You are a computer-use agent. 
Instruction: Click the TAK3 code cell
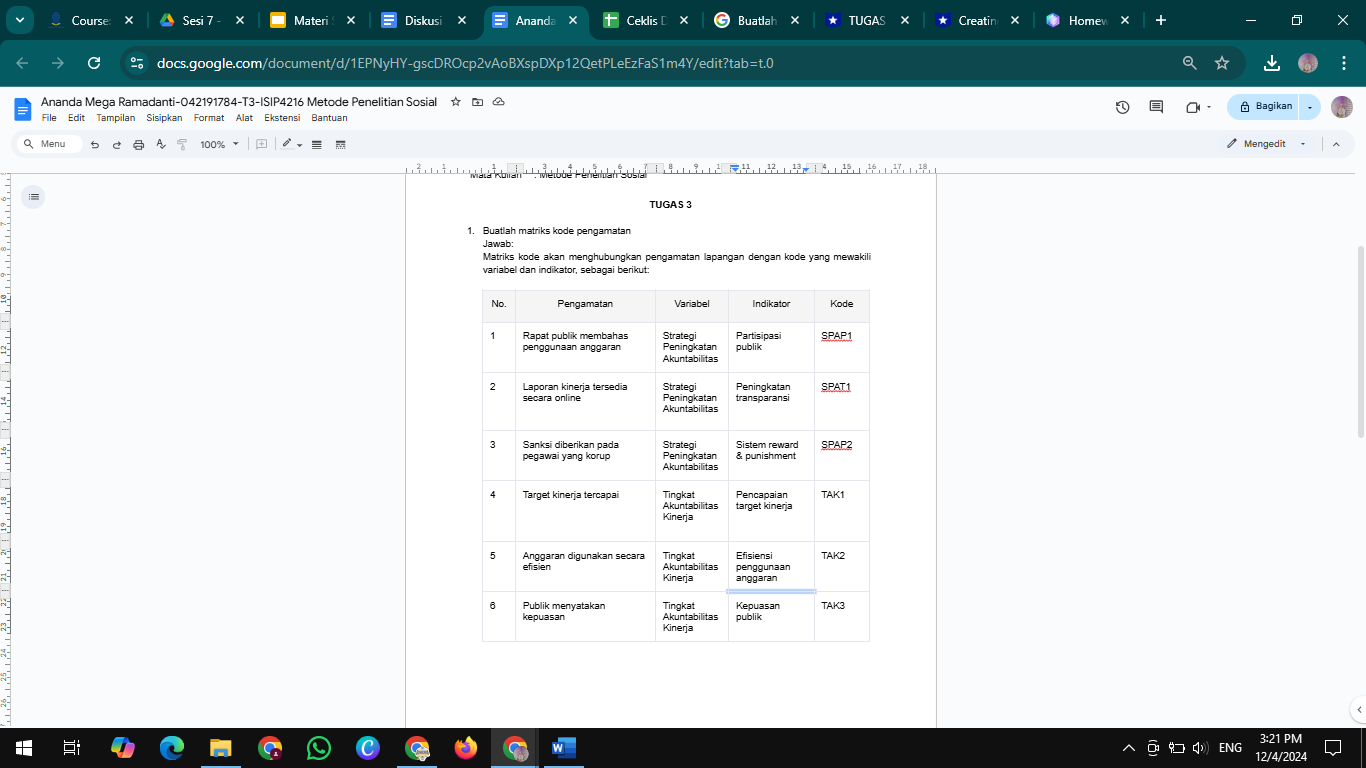(841, 616)
